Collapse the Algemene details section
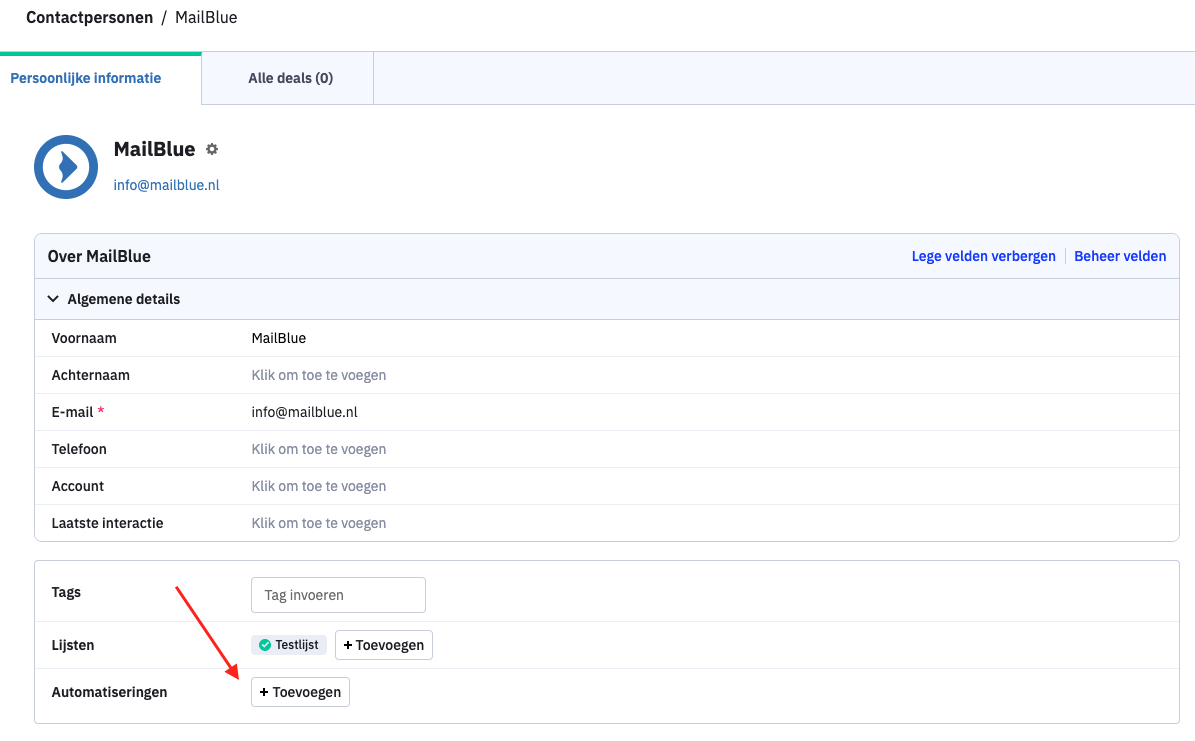 [53, 299]
